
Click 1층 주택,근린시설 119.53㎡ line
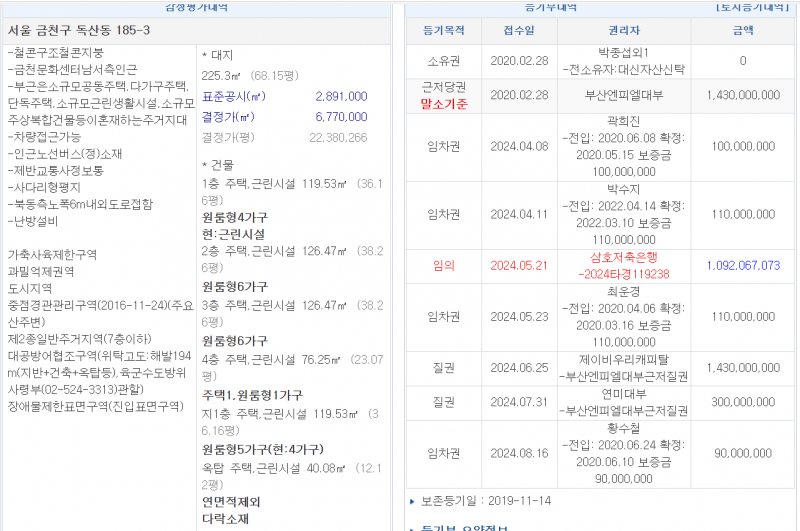coord(292,192)
